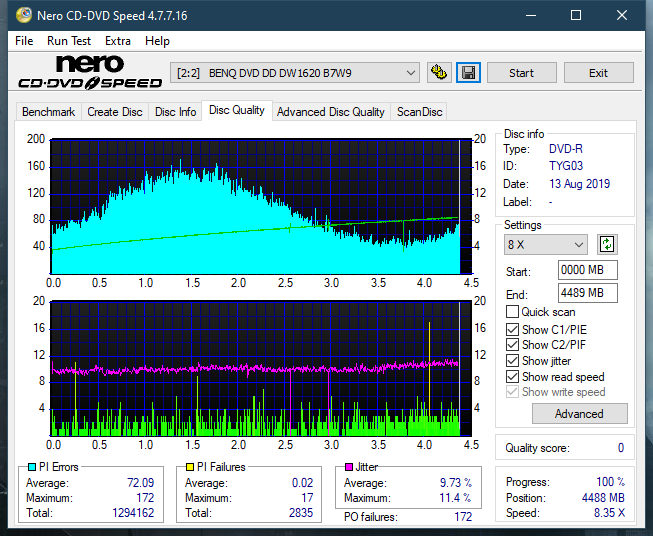Open the Run Test menu
The width and height of the screenshot is (653, 536).
(69, 41)
